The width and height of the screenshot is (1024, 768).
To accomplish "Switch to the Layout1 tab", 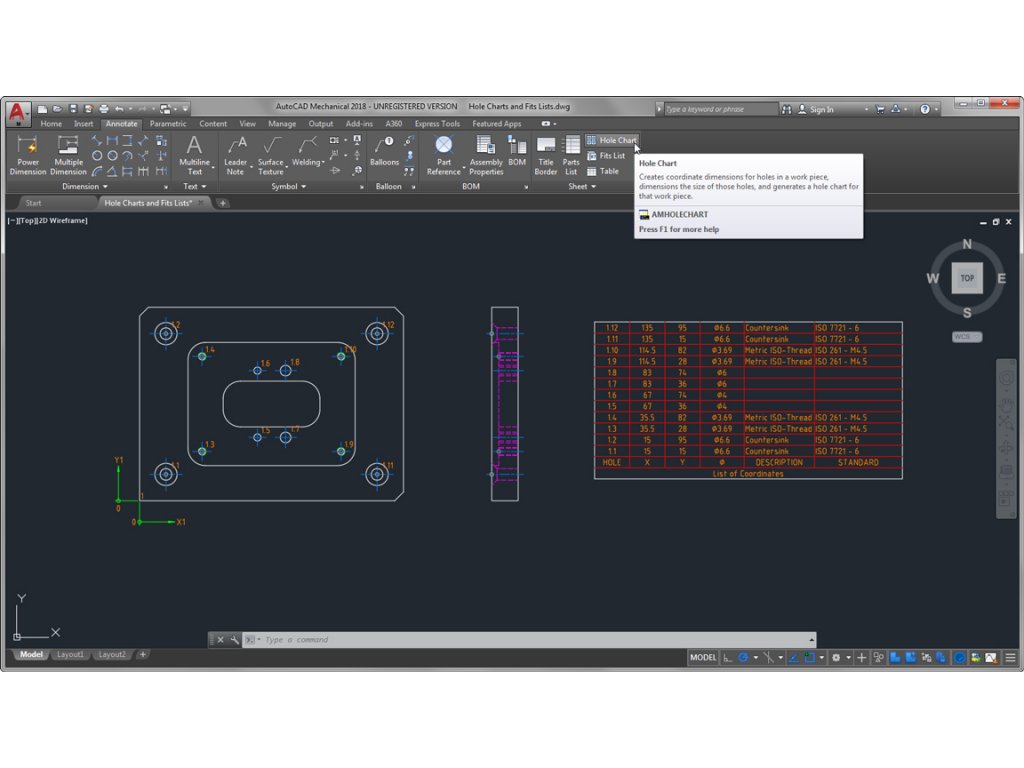I will point(70,654).
